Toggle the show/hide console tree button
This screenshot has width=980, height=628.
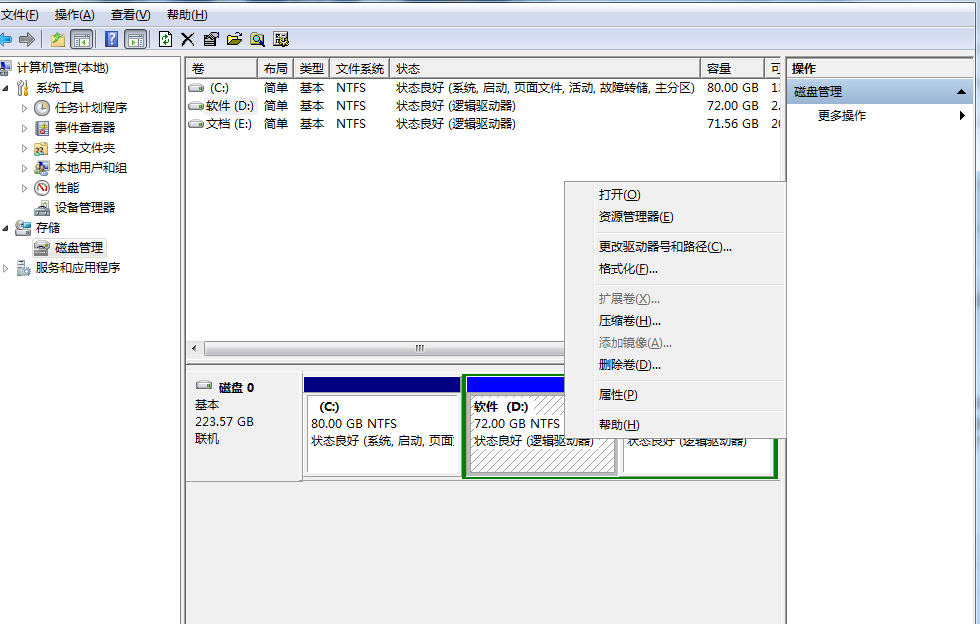(81, 39)
